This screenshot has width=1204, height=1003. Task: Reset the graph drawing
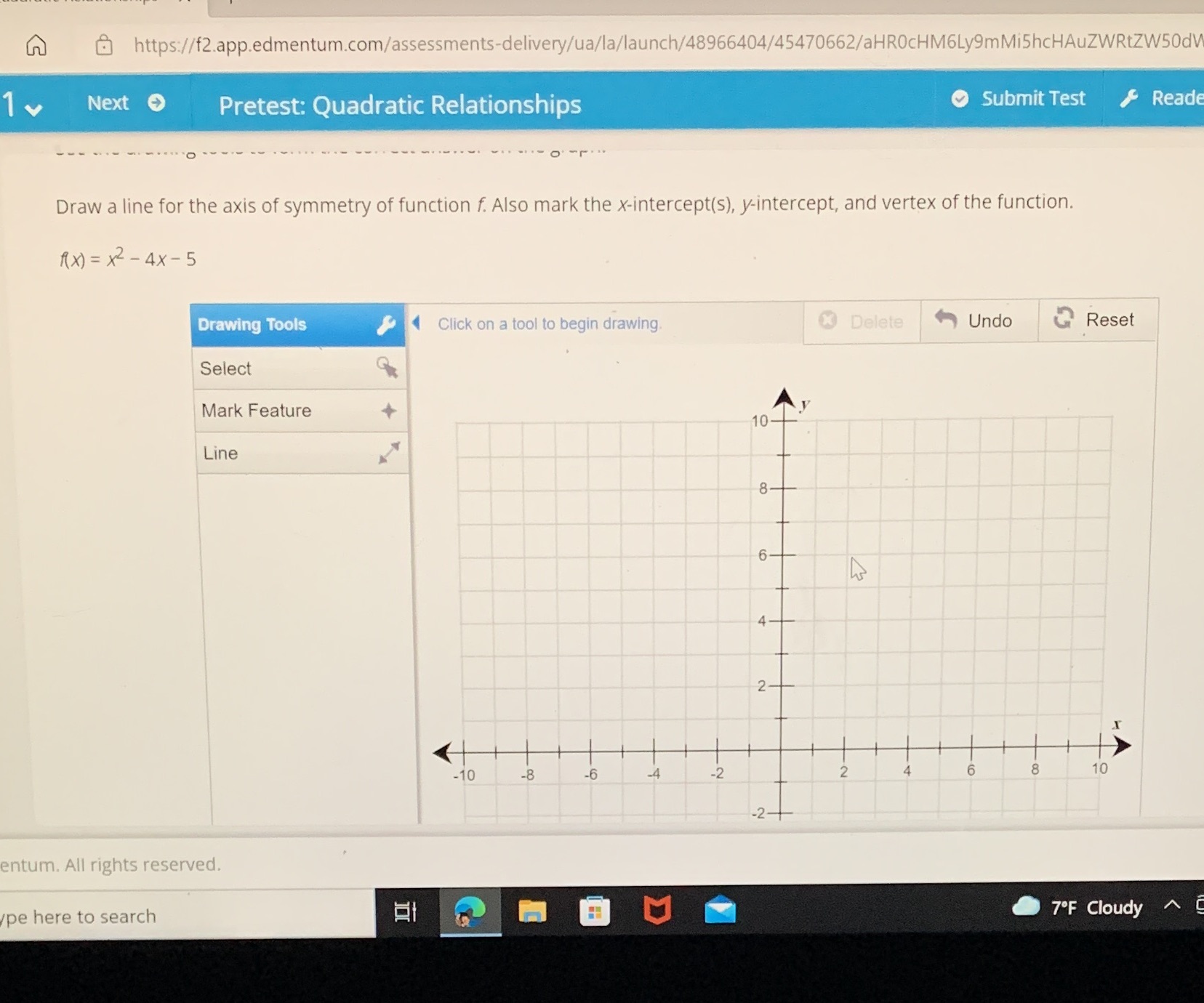1099,319
